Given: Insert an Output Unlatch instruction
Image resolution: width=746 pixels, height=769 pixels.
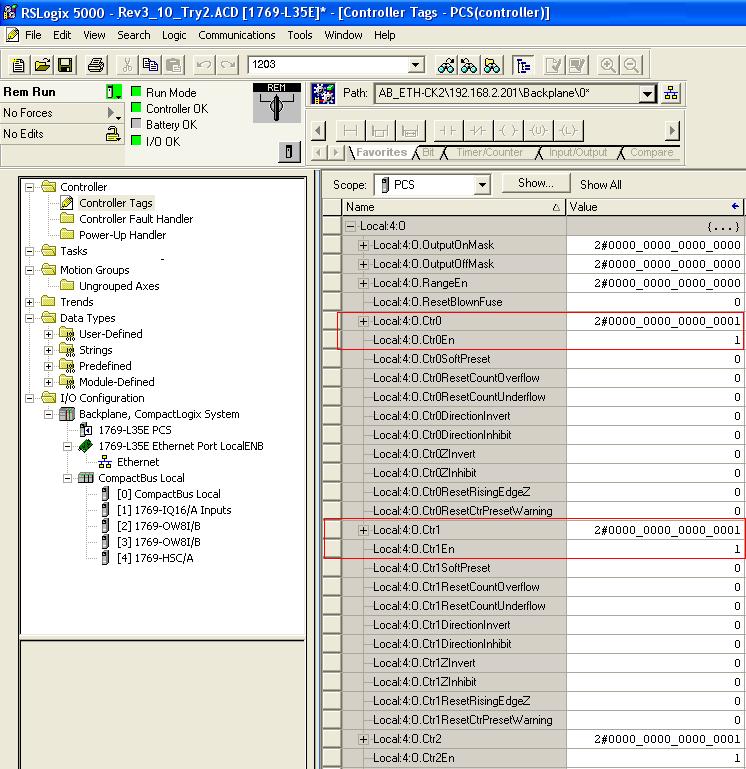Looking at the screenshot, I should [x=538, y=130].
